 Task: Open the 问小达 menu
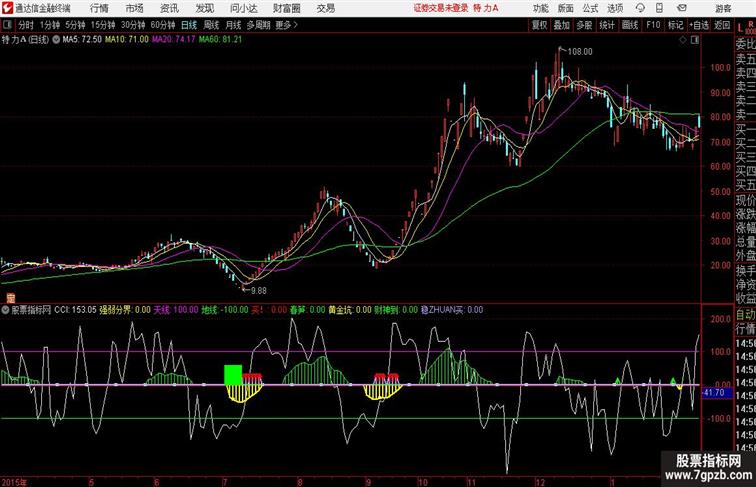pyautogui.click(x=243, y=8)
